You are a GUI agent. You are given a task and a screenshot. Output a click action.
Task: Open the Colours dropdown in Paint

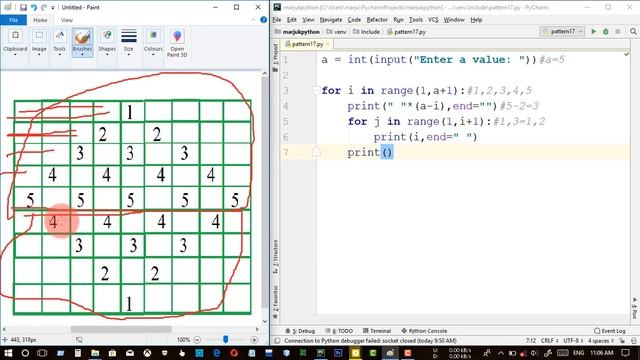pyautogui.click(x=153, y=42)
